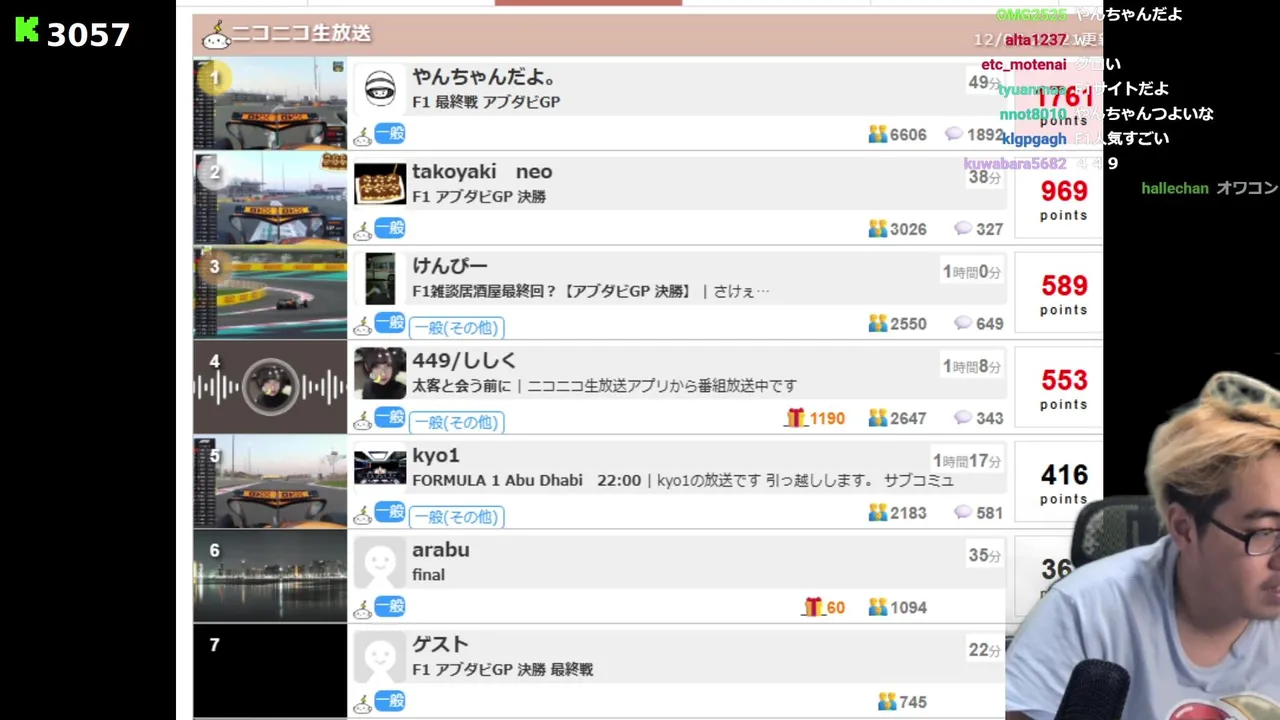Click gift icon beside 1190
The height and width of the screenshot is (720, 1280).
795,418
